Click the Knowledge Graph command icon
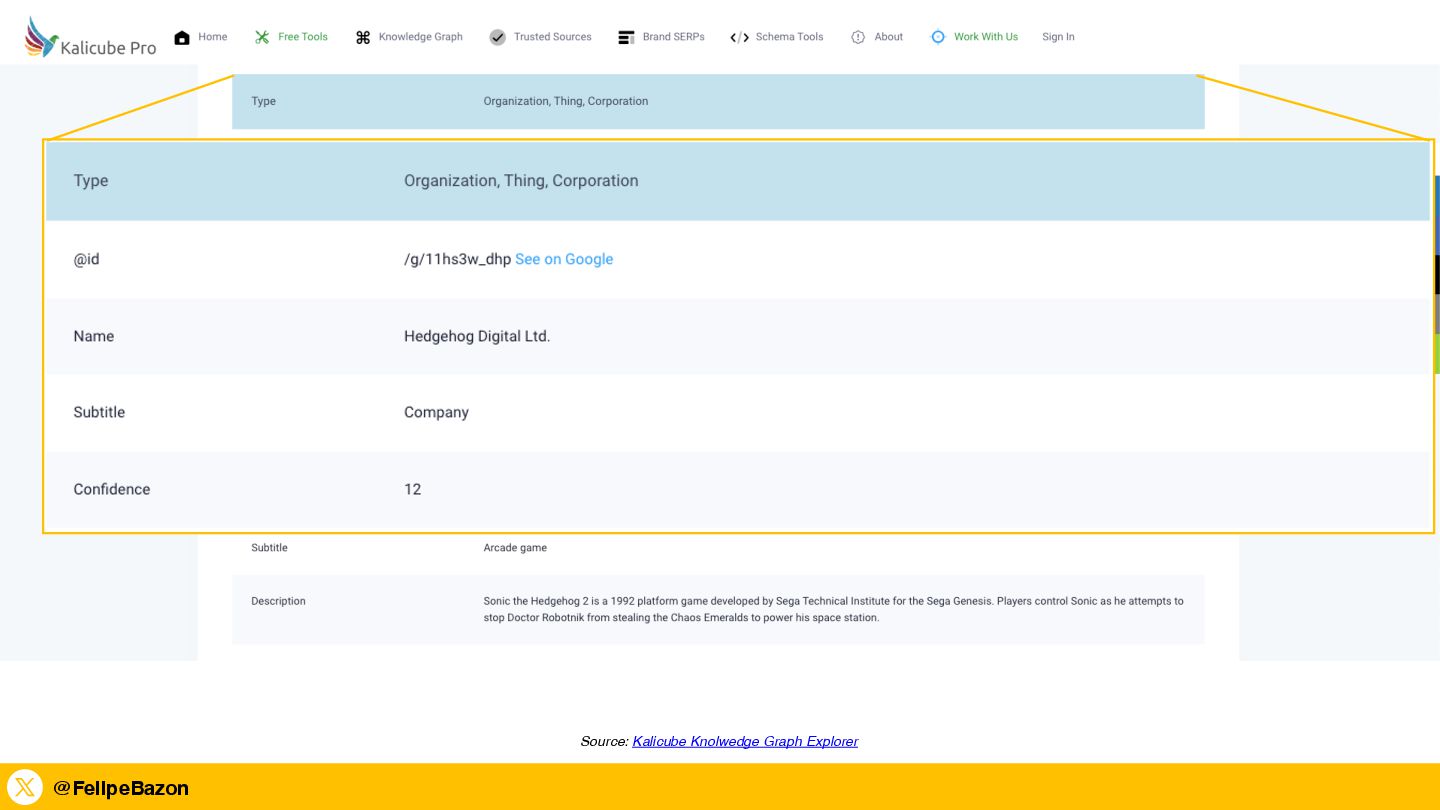1440x810 pixels. [x=363, y=37]
